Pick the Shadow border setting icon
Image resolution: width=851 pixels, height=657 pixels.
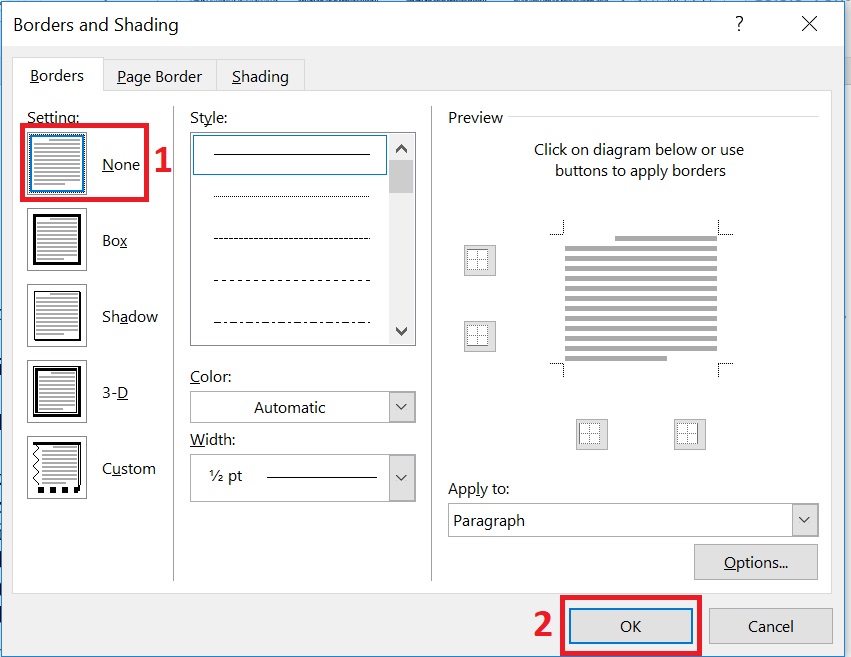point(57,315)
